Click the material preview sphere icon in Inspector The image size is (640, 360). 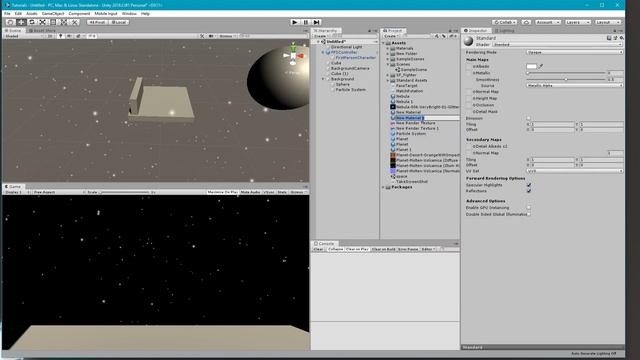tap(469, 41)
